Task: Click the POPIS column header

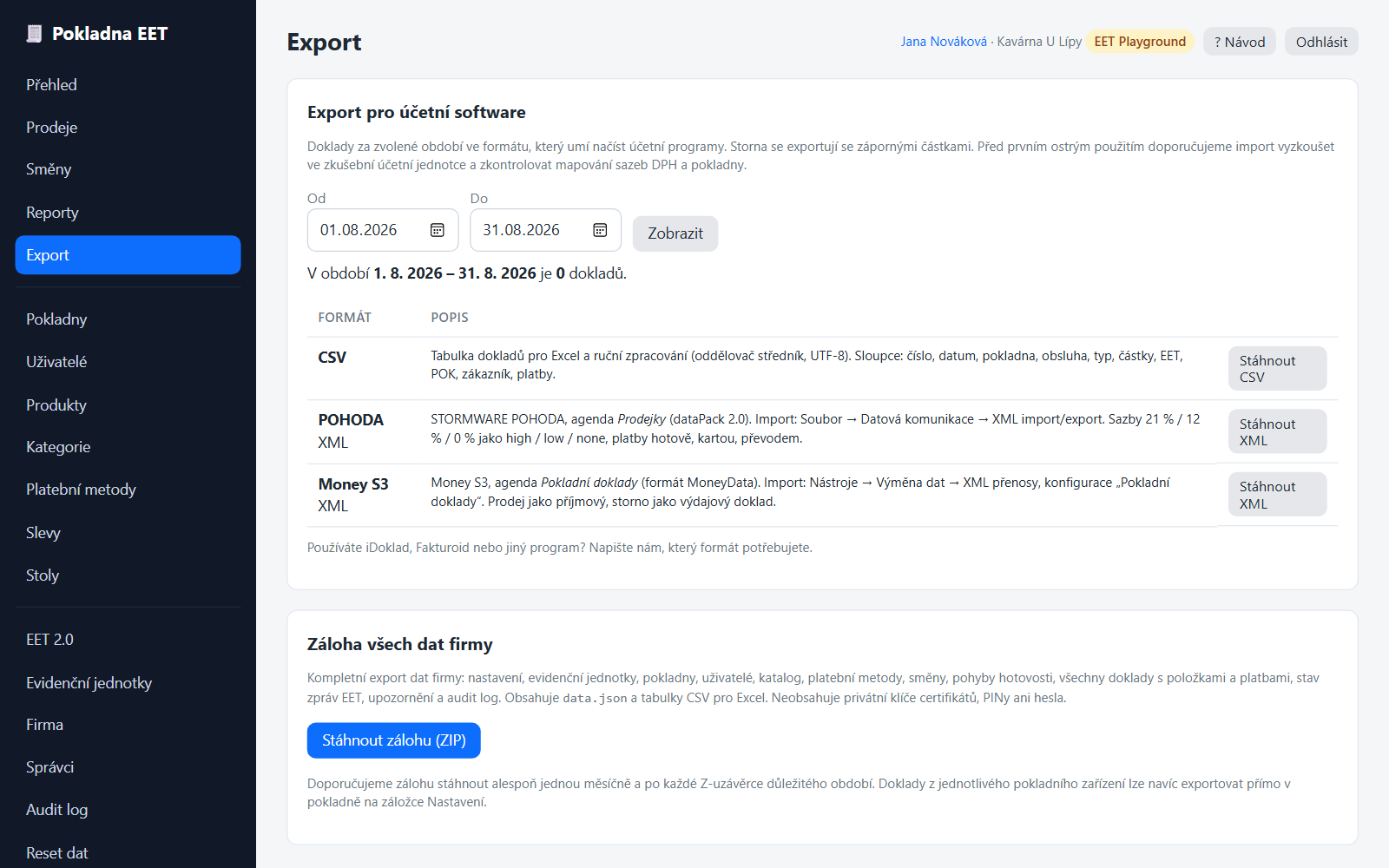Action: click(450, 318)
